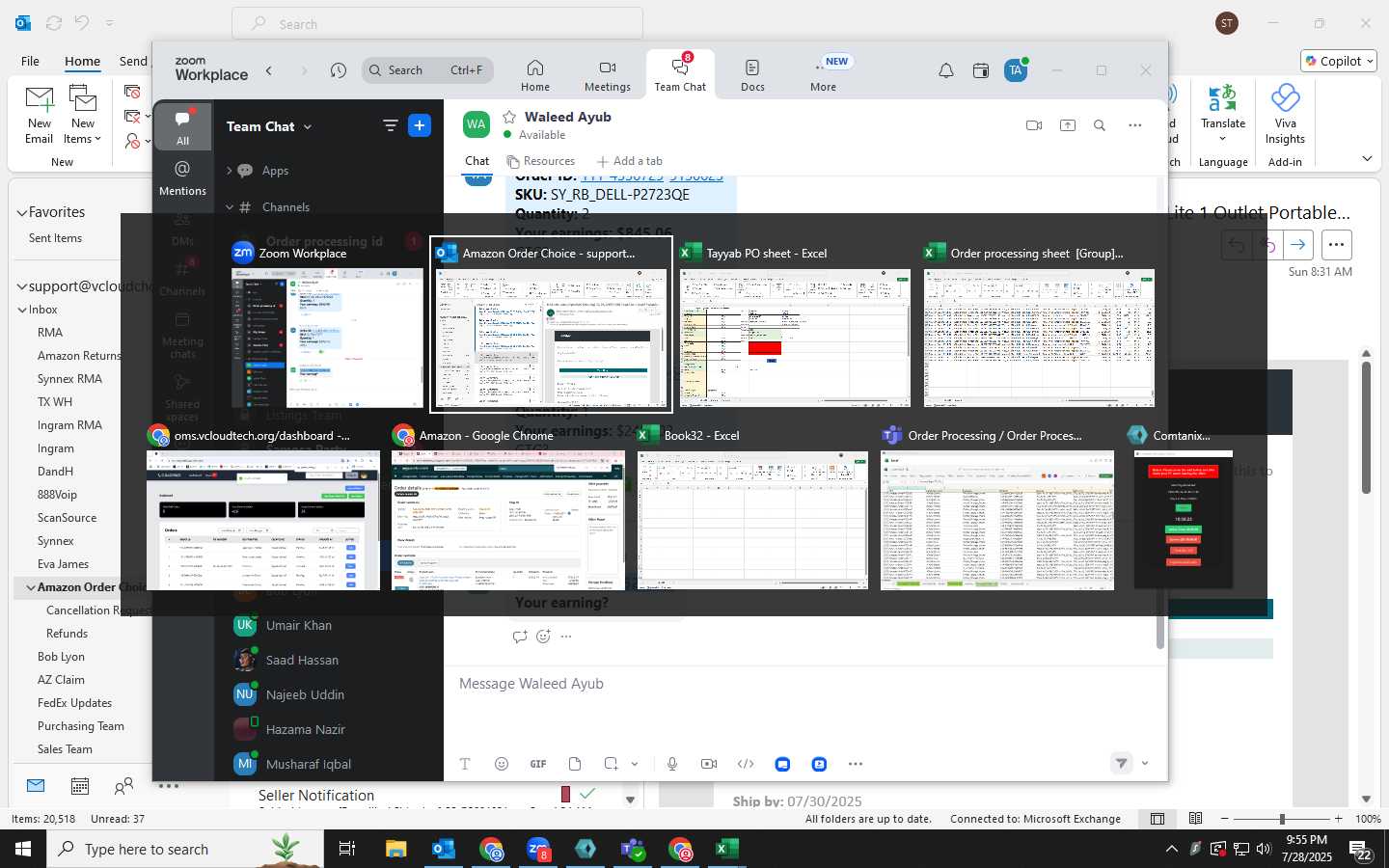Viewport: 1389px width, 868px height.
Task: Click New Email in Outlook
Action: pos(40,115)
